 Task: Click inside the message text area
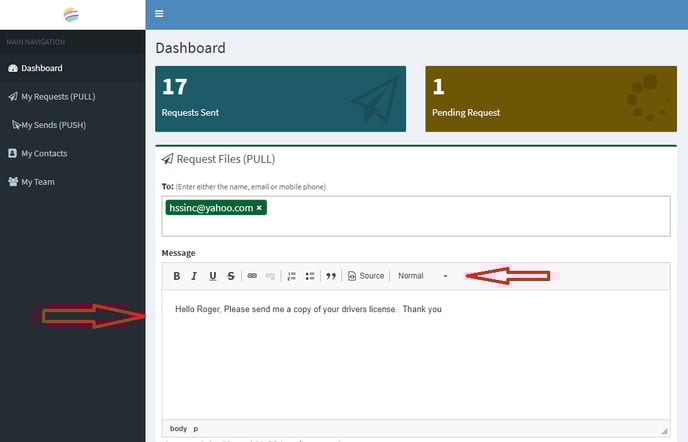(x=415, y=355)
